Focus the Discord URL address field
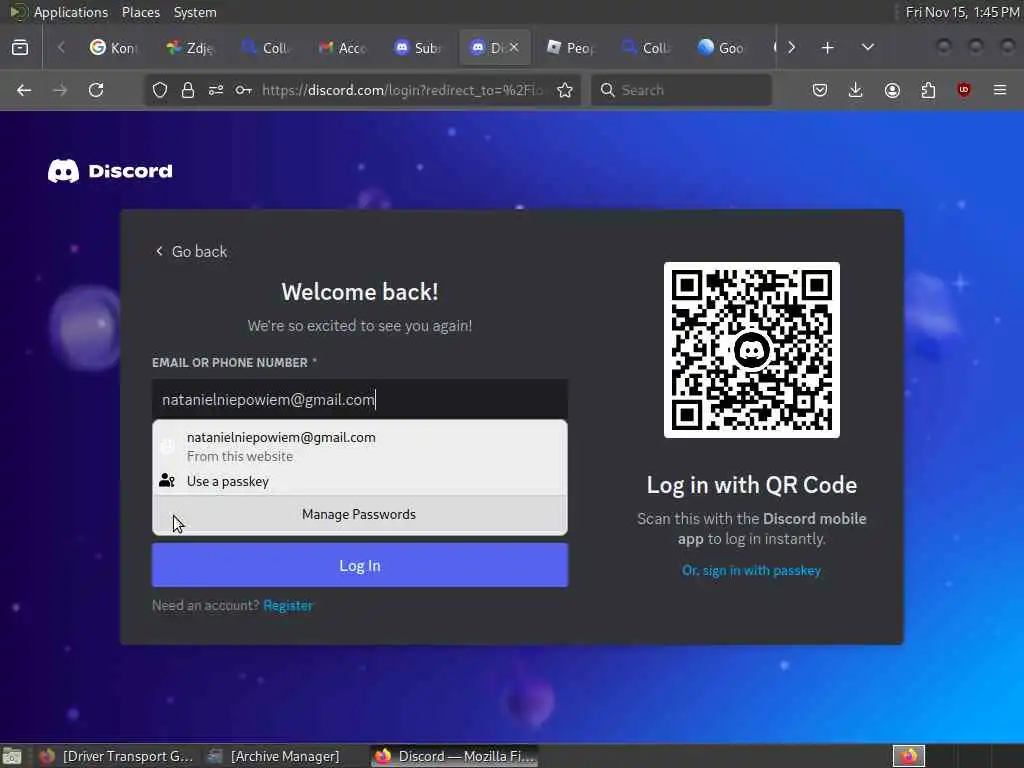The image size is (1024, 768). pyautogui.click(x=402, y=90)
